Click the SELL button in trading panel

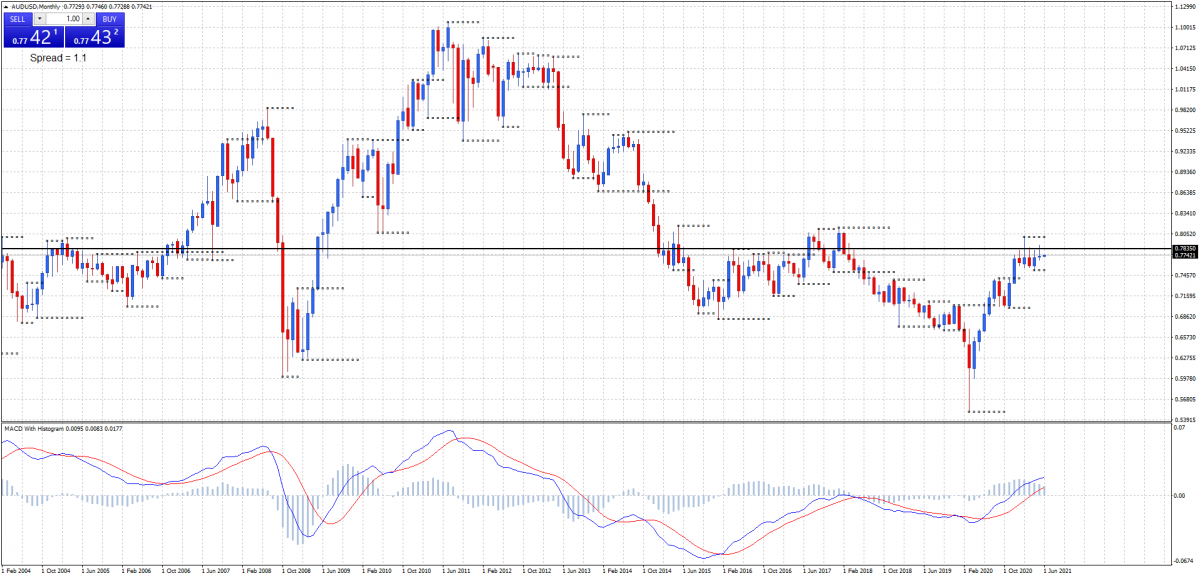coord(19,19)
